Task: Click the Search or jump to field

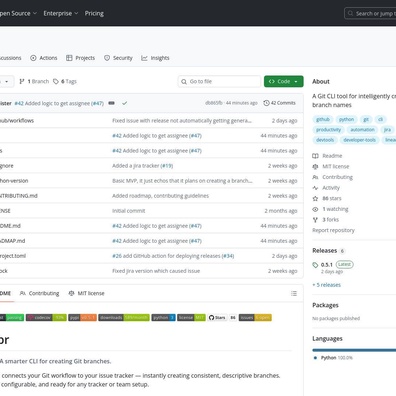Action: pos(370,13)
